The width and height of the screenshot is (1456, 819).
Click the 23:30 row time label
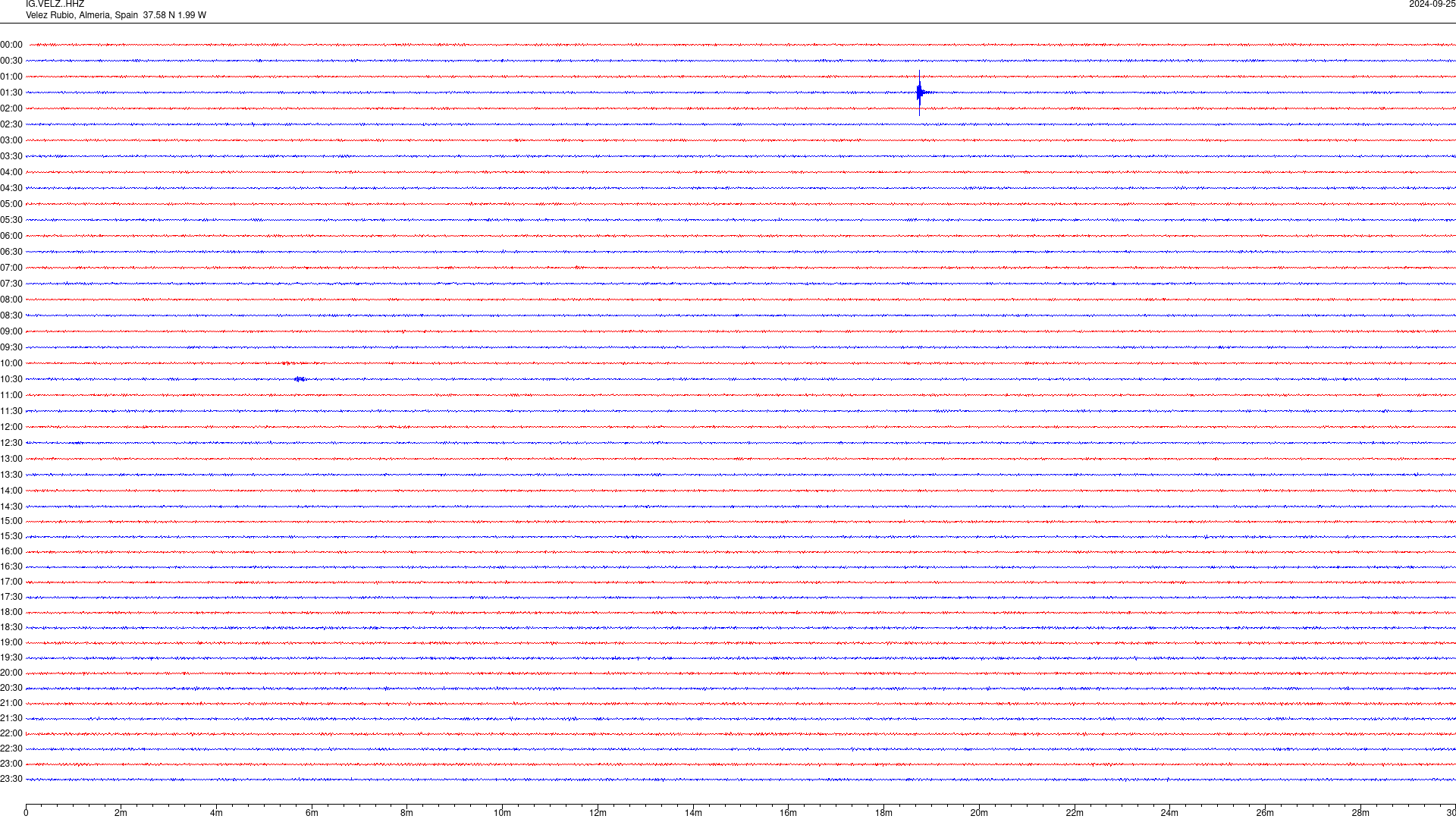[x=11, y=779]
